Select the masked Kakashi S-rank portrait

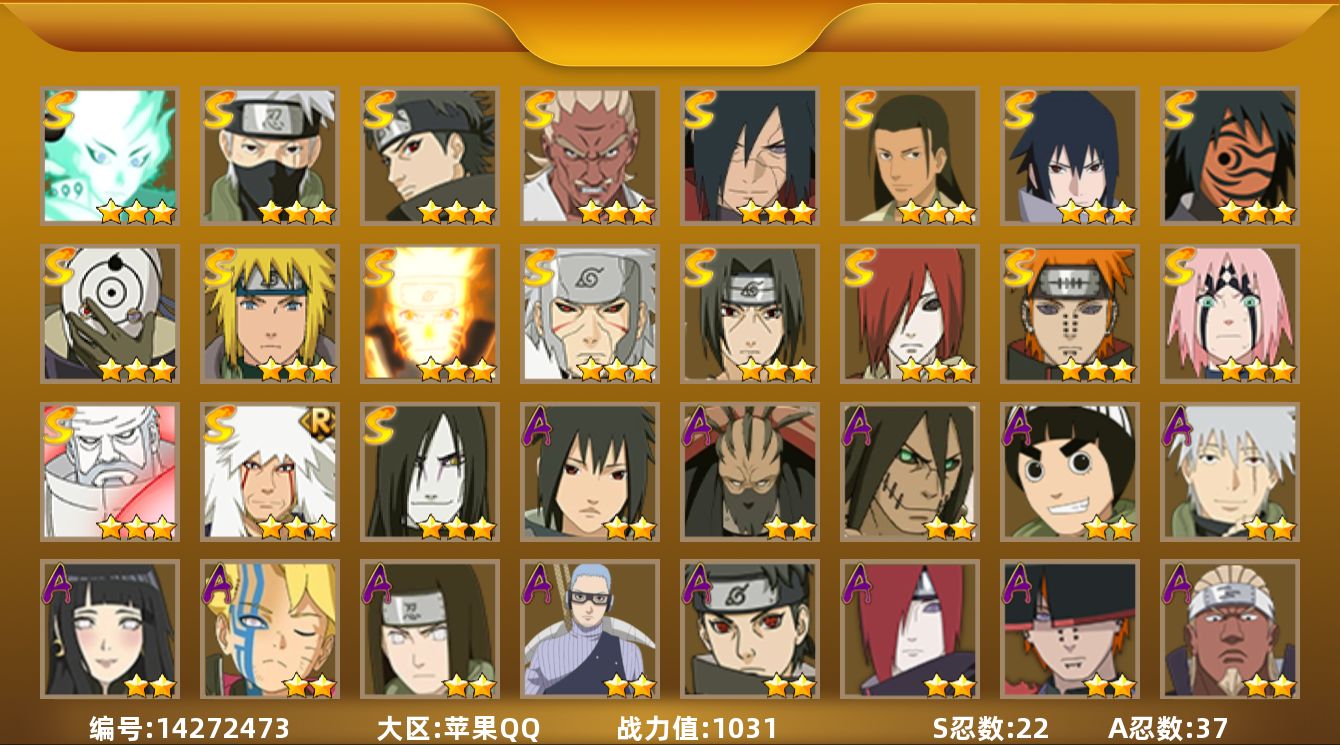click(x=270, y=156)
